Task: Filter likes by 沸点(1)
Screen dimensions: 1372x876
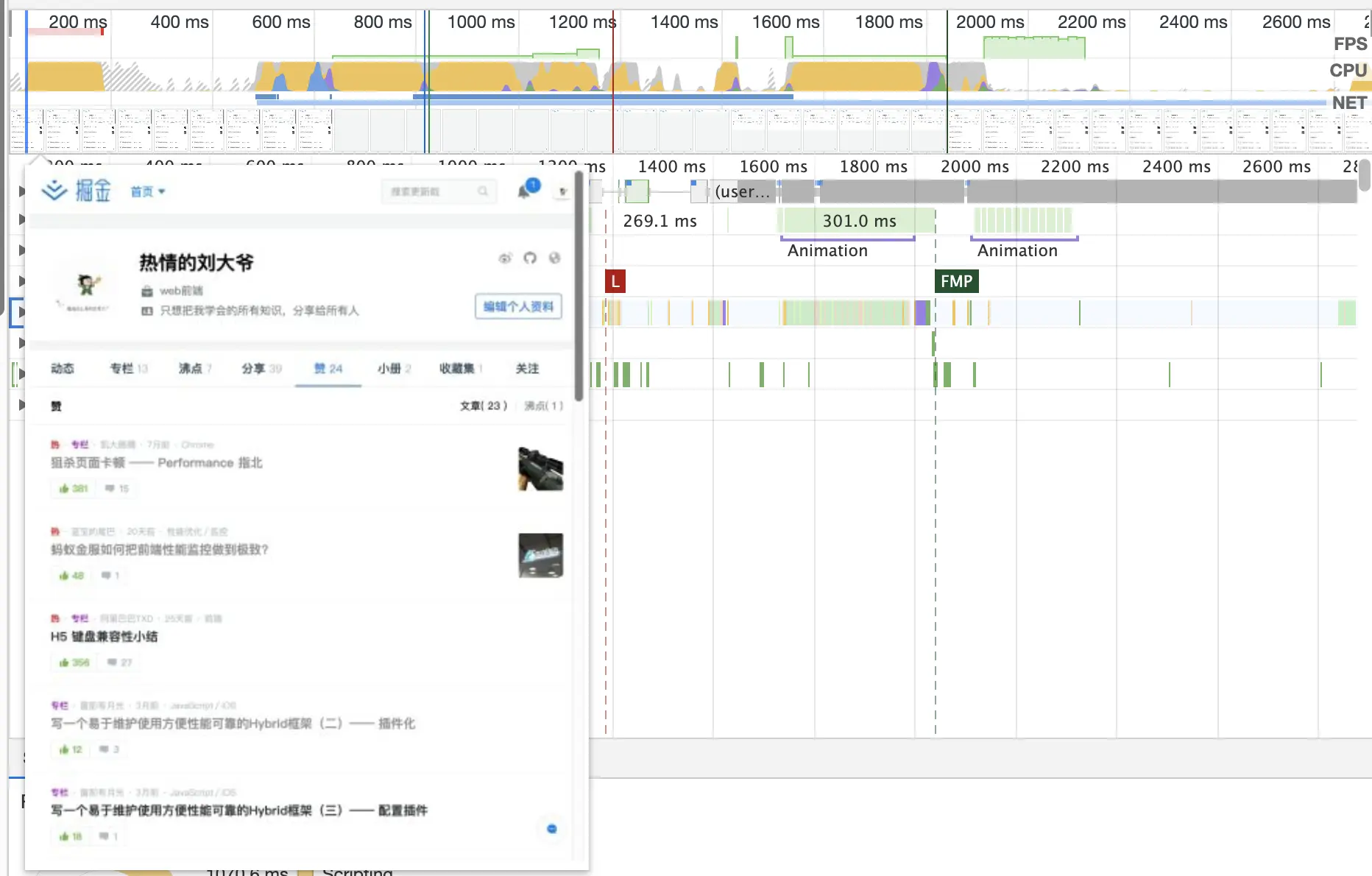Action: (543, 406)
